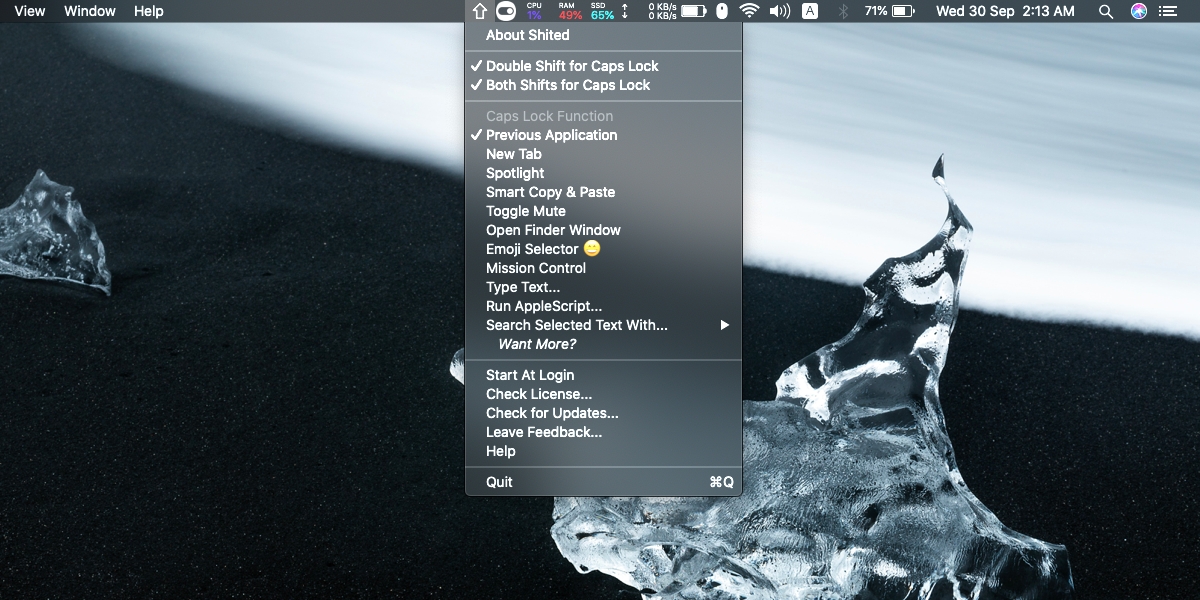Open the keyboard input source menu
Viewport: 1200px width, 600px height.
point(808,11)
